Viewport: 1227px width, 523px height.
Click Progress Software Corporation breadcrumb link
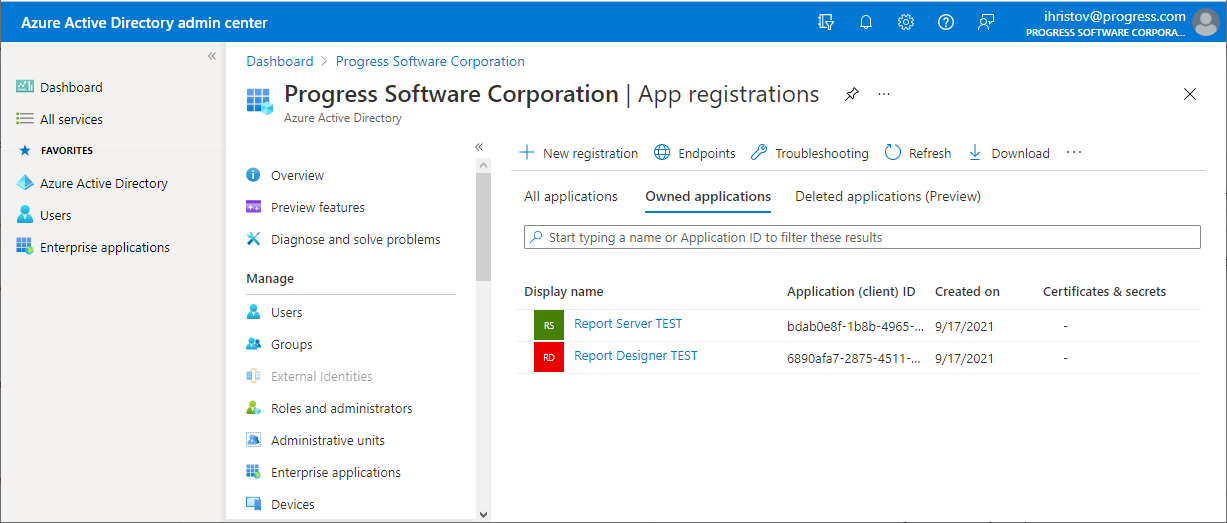coord(430,61)
